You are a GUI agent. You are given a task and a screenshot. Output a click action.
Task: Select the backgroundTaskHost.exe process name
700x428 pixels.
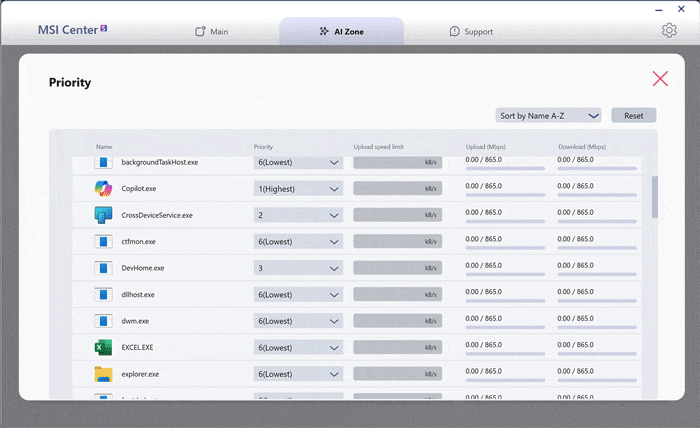click(x=160, y=162)
